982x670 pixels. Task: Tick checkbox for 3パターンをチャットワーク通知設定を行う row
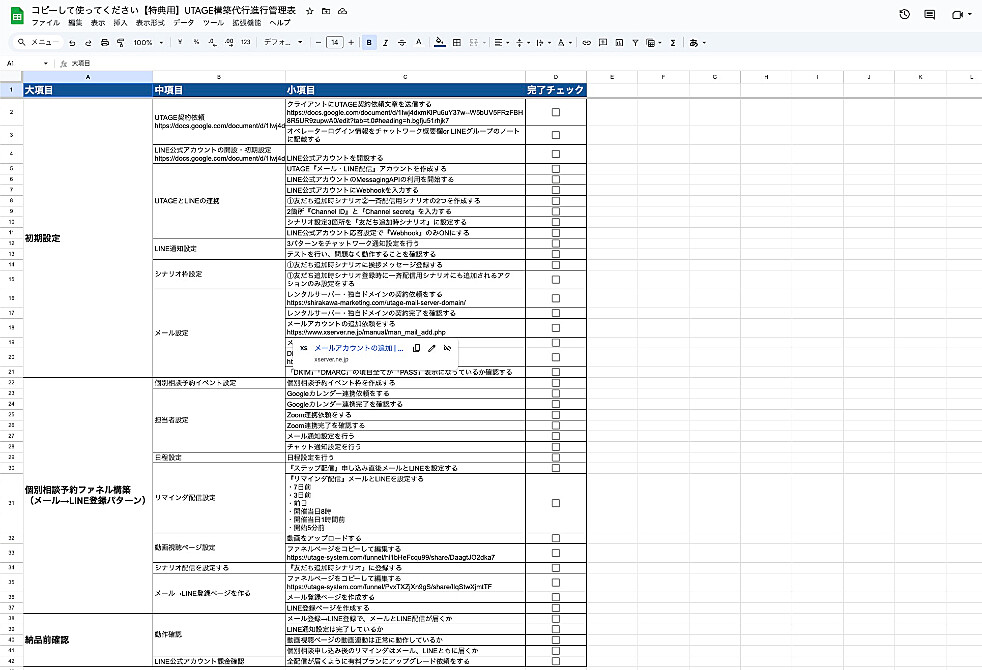pyautogui.click(x=556, y=244)
